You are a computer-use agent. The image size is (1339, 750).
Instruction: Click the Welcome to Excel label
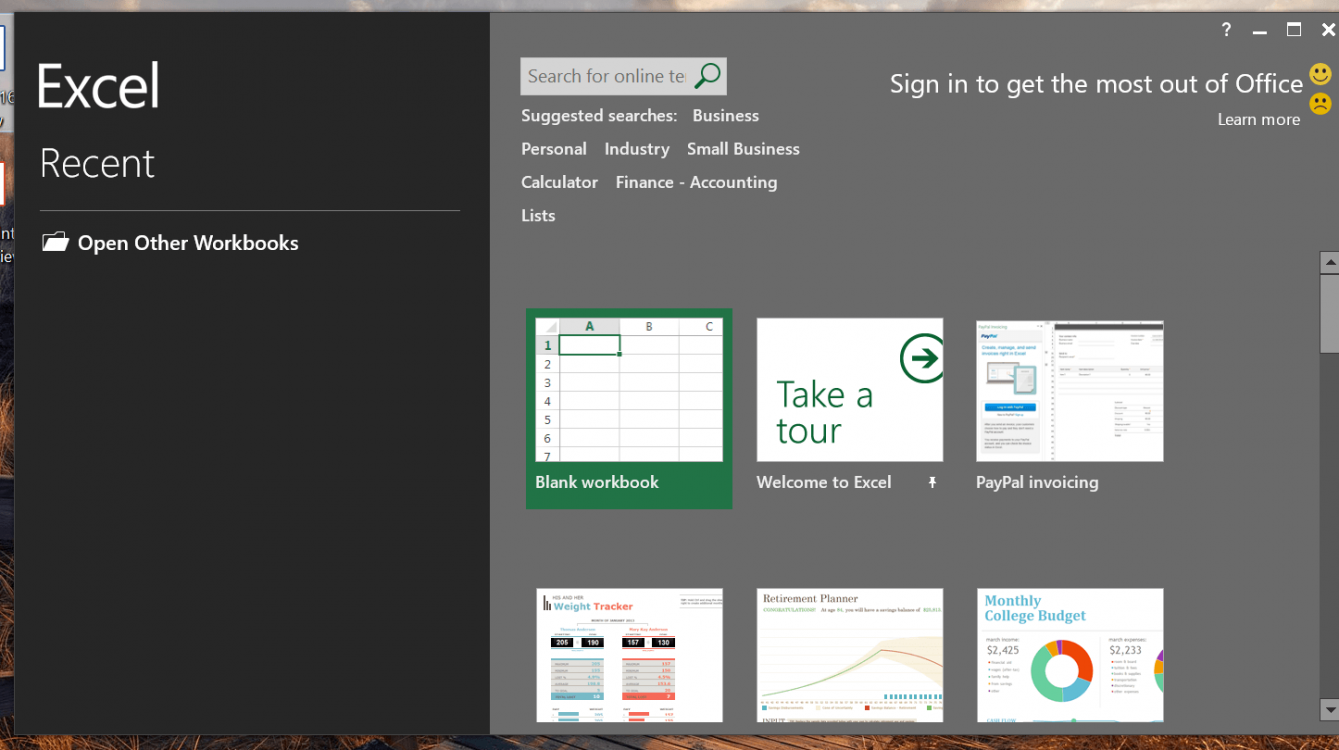tap(823, 482)
